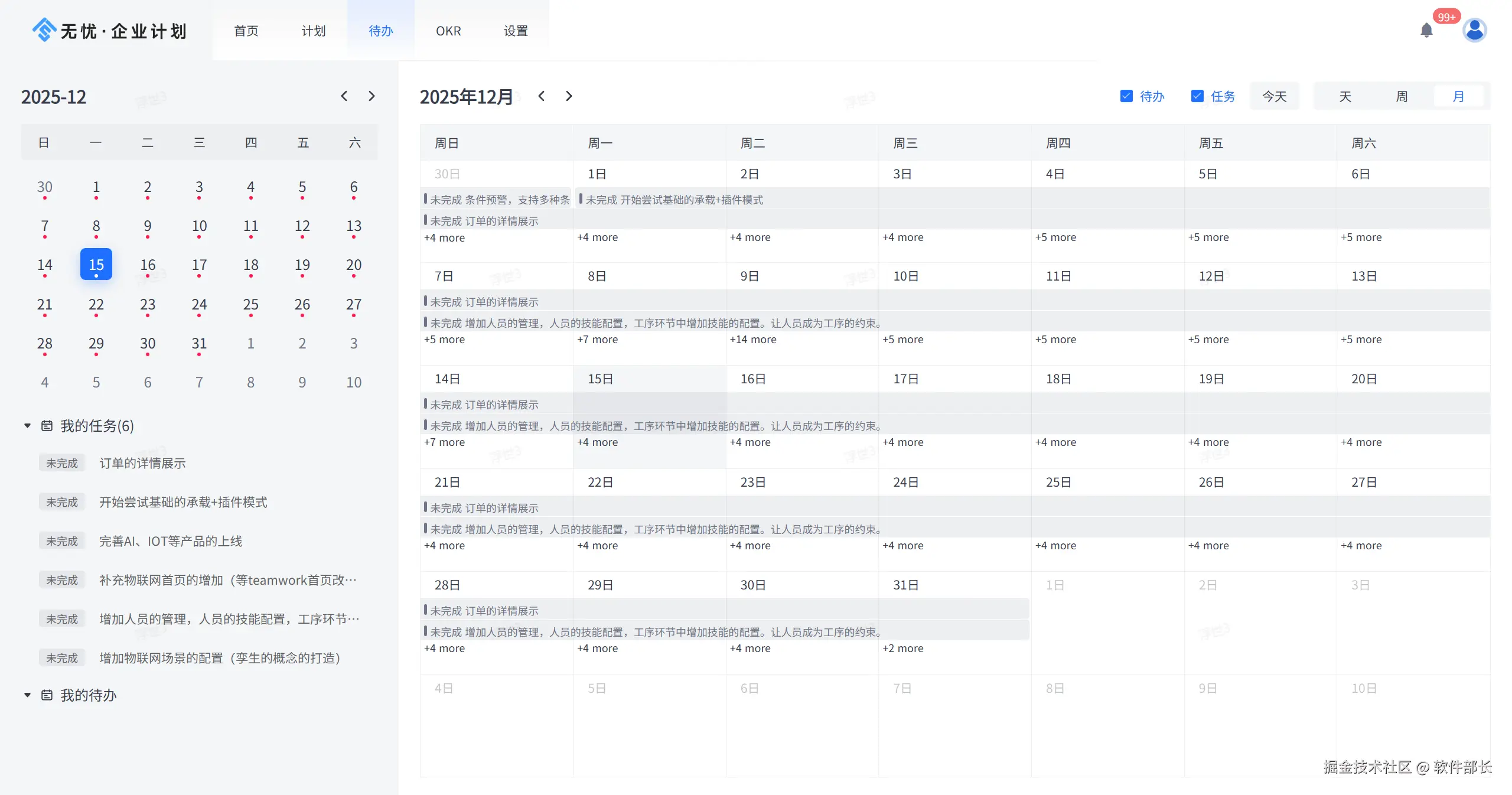Uncheck the 待办 checkbox

pos(1126,96)
